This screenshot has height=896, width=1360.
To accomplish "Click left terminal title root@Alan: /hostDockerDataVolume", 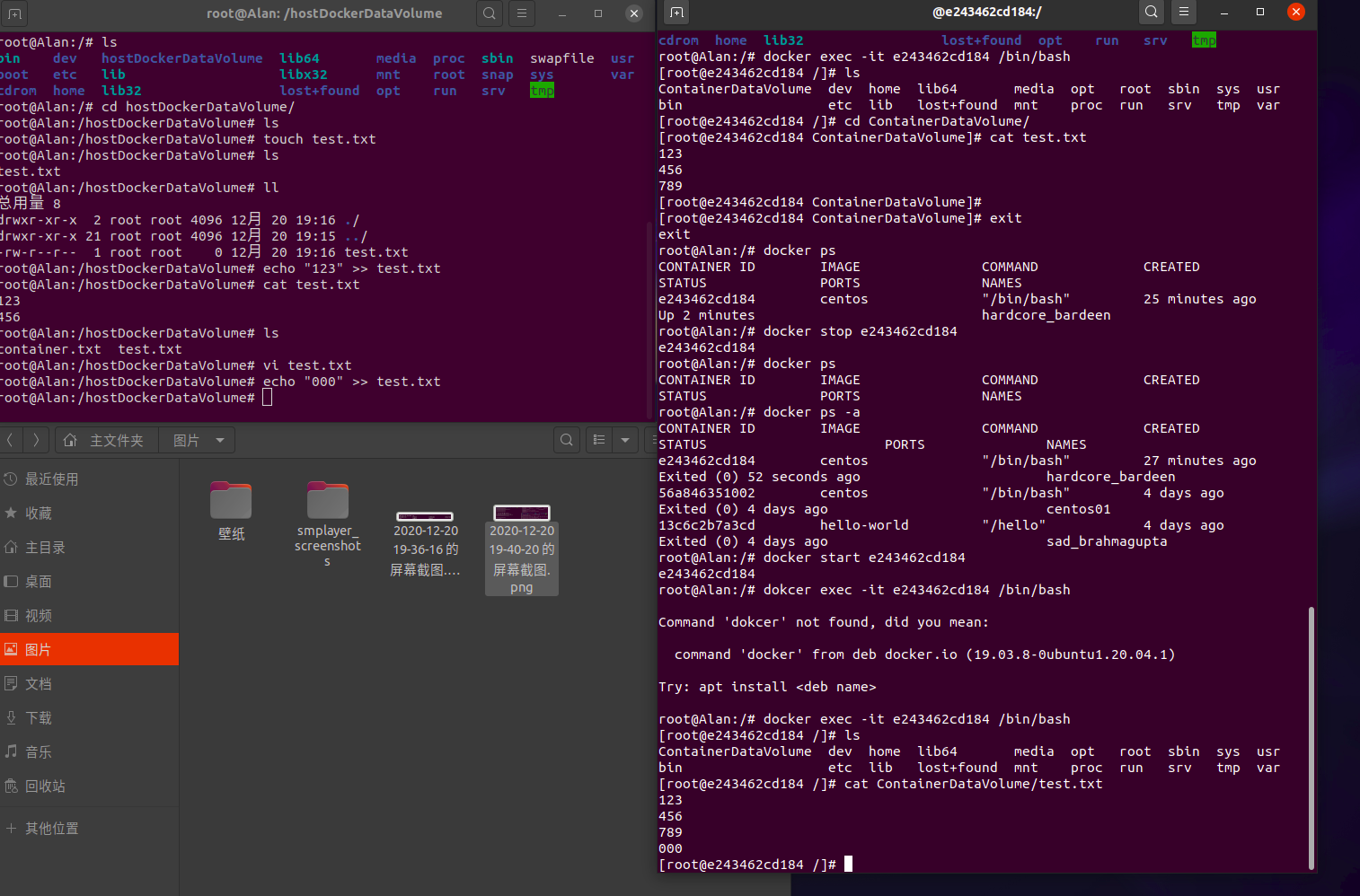I will [324, 13].
